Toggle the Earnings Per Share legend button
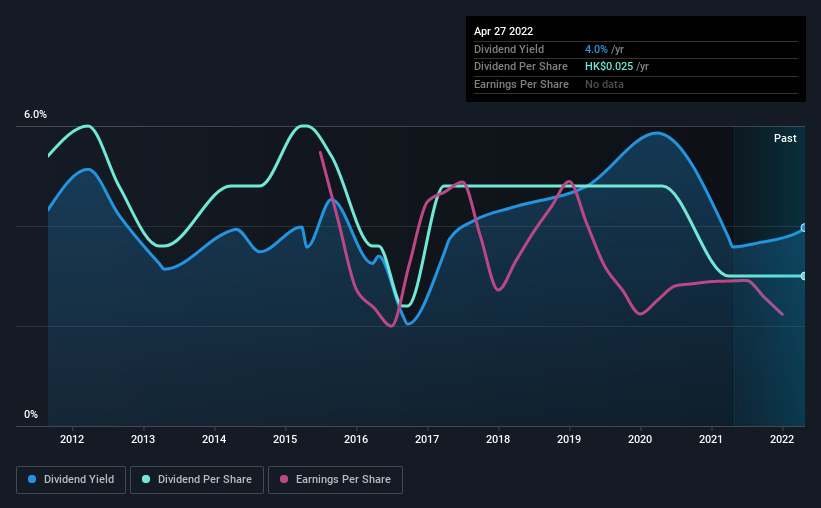 pyautogui.click(x=335, y=480)
